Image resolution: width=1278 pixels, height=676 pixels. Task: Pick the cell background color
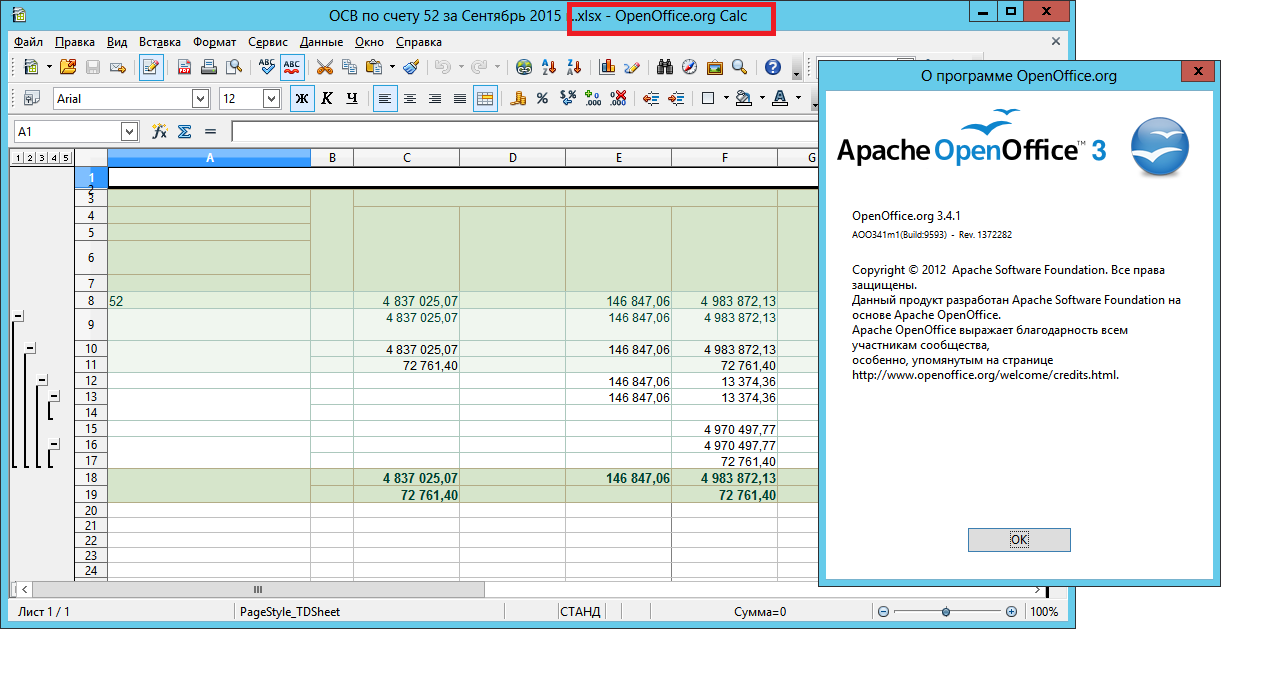coord(742,98)
